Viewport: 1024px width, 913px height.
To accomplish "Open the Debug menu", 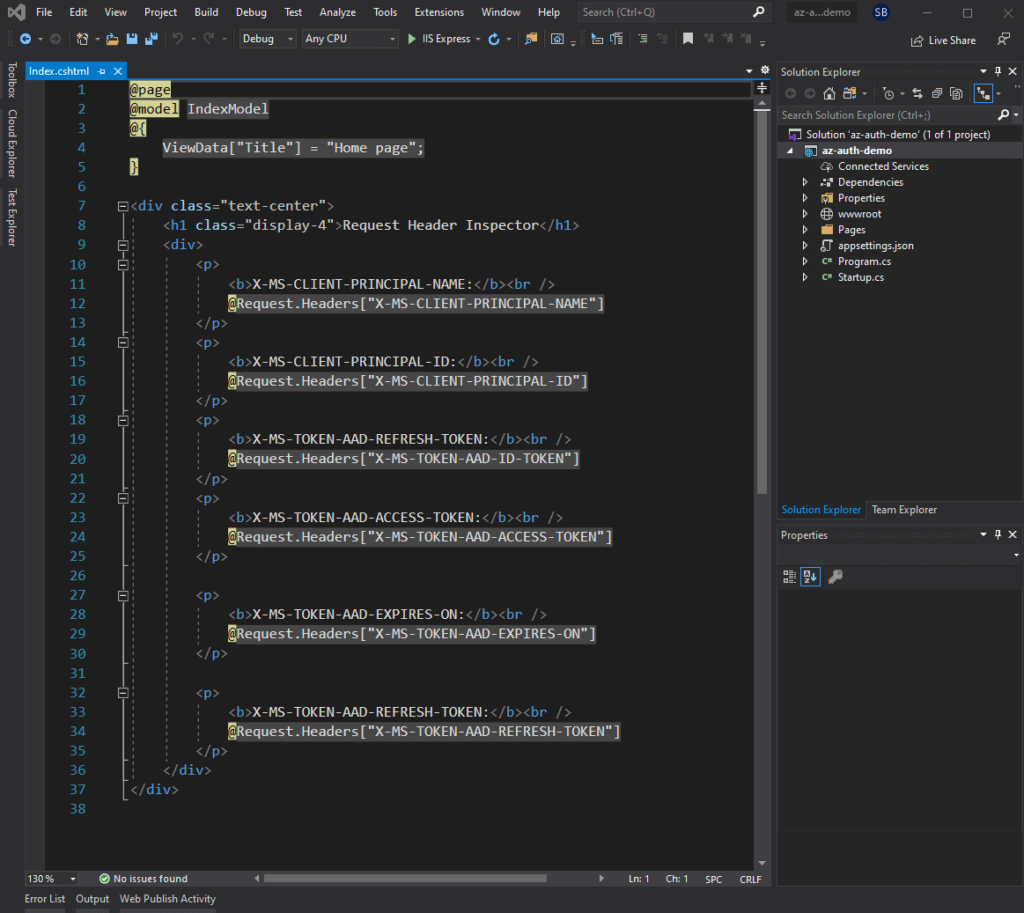I will (251, 12).
